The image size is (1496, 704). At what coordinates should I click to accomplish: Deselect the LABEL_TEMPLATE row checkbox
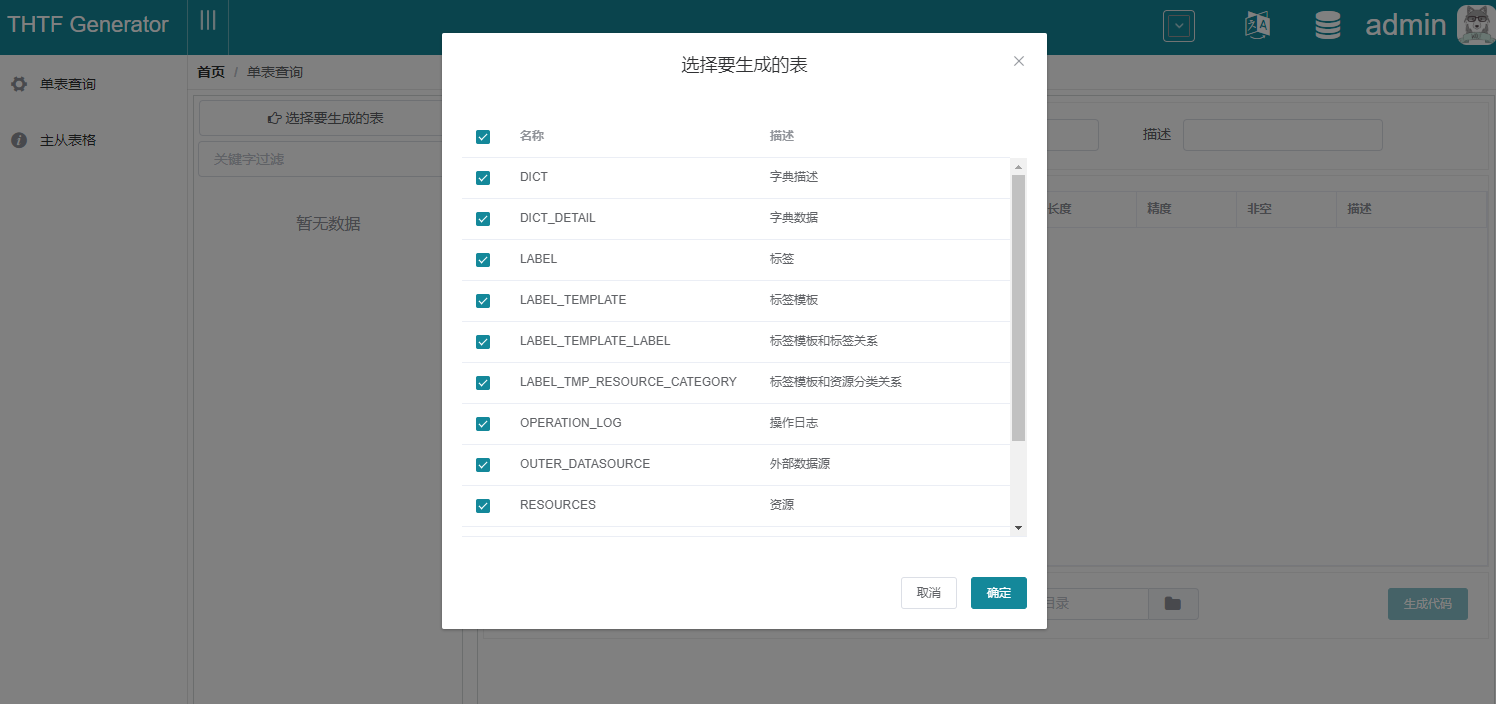(x=483, y=300)
